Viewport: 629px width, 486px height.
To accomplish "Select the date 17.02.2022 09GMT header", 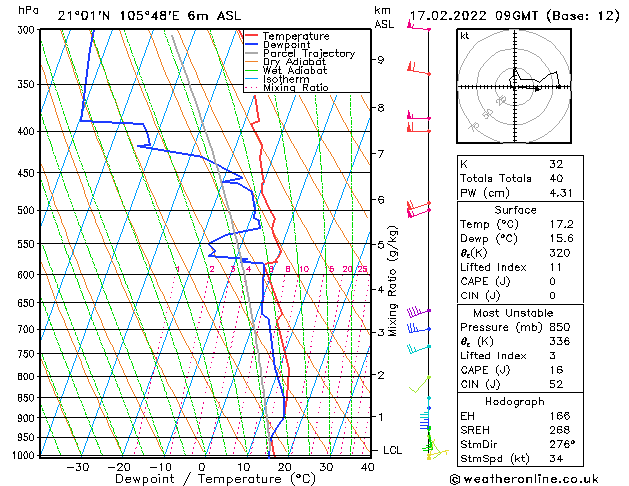I will [x=474, y=16].
